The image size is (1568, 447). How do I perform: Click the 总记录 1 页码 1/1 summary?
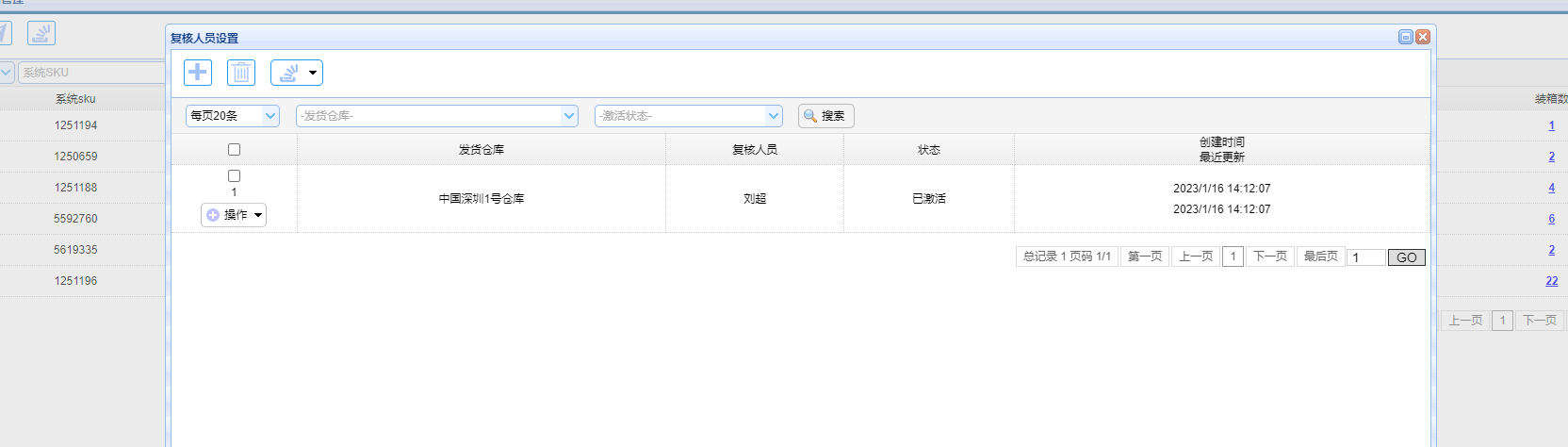tap(1067, 257)
